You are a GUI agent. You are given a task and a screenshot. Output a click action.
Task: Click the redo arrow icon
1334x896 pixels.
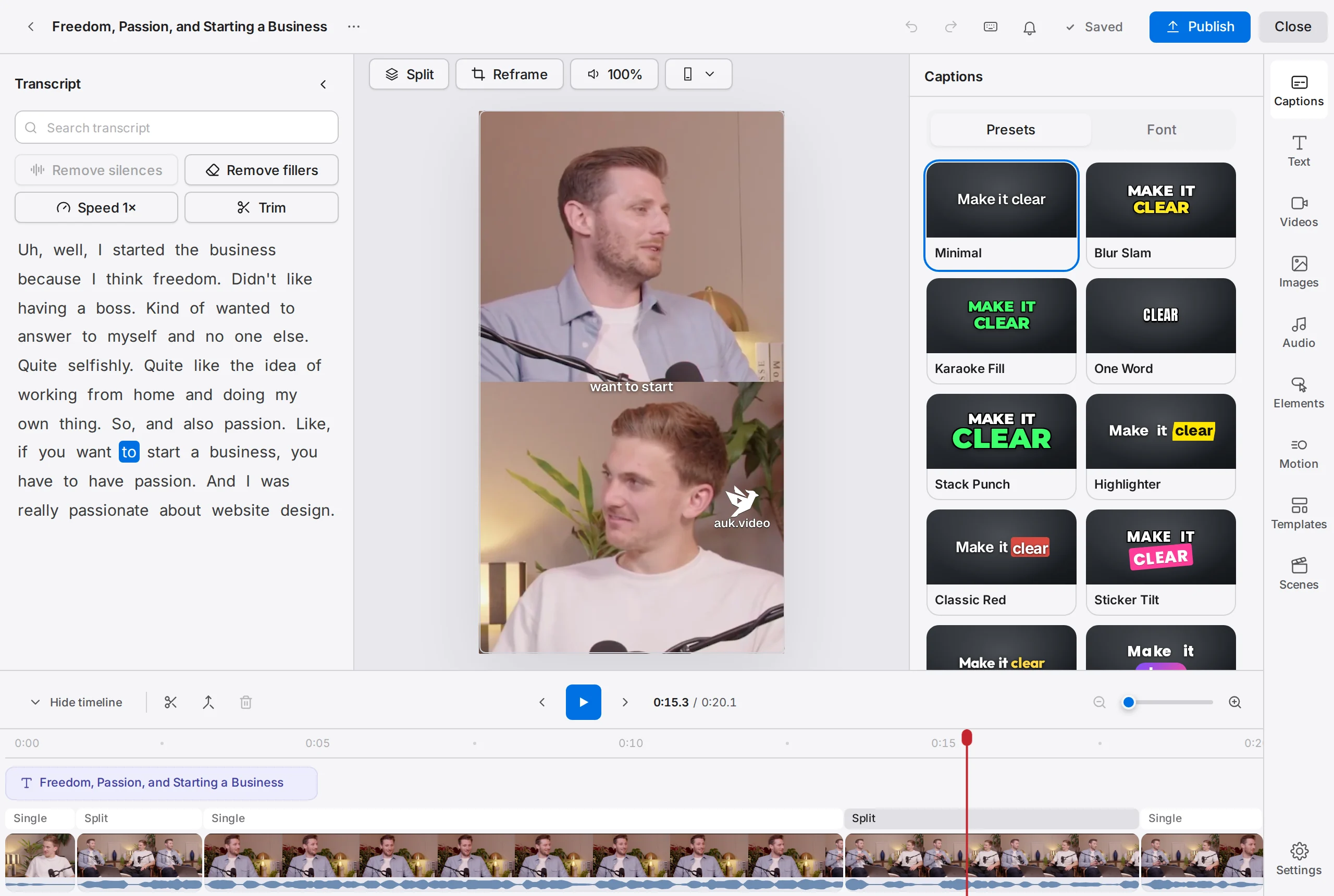coord(950,27)
